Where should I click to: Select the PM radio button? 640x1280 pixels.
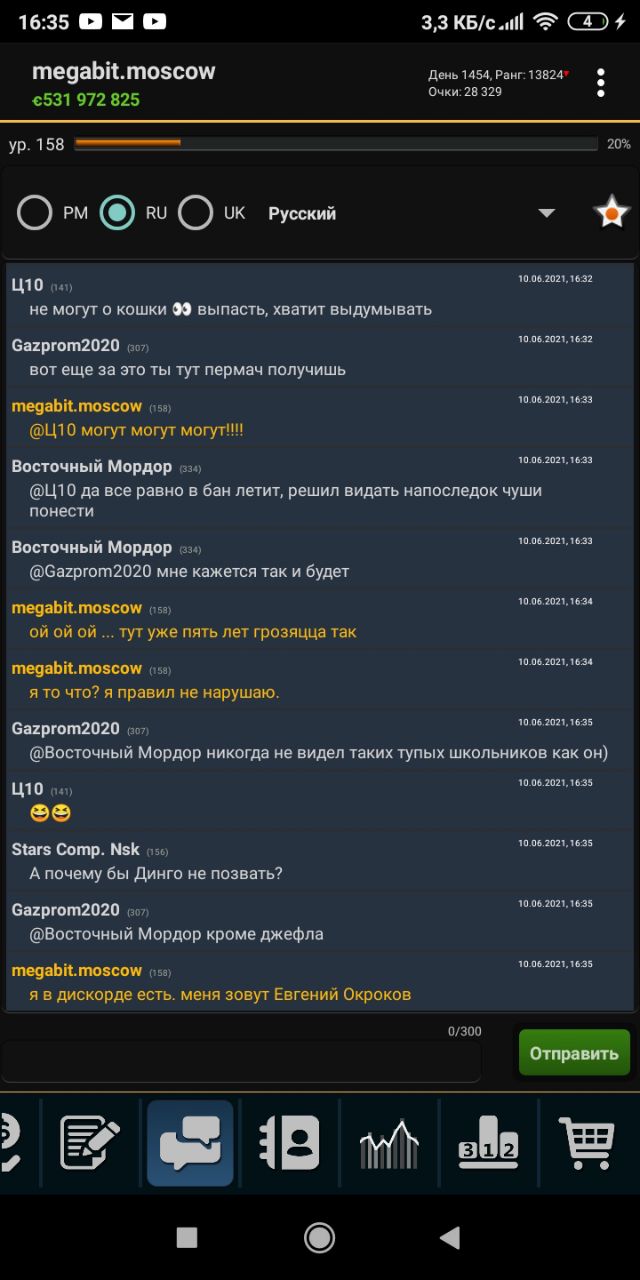tap(35, 213)
